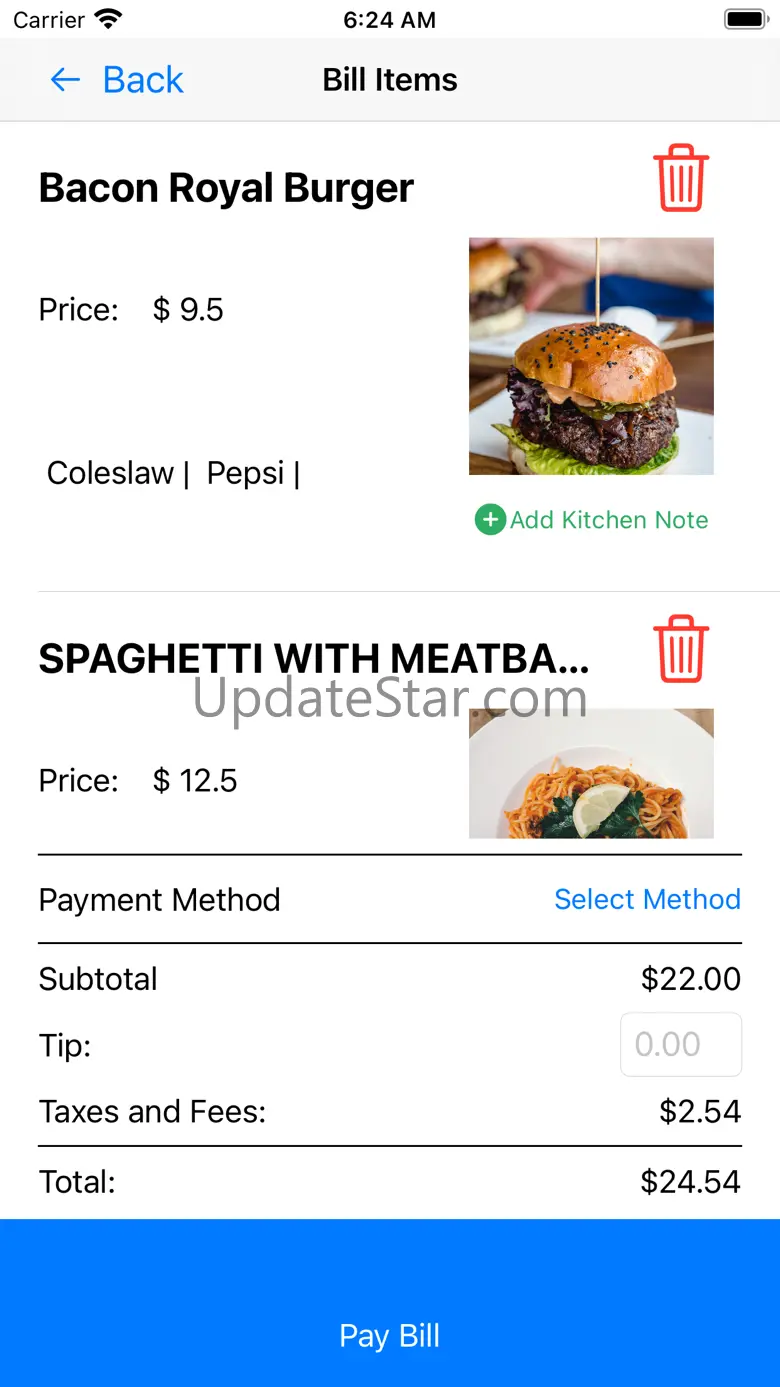Tap the Pepsi drink option
780x1387 pixels.
(x=246, y=473)
